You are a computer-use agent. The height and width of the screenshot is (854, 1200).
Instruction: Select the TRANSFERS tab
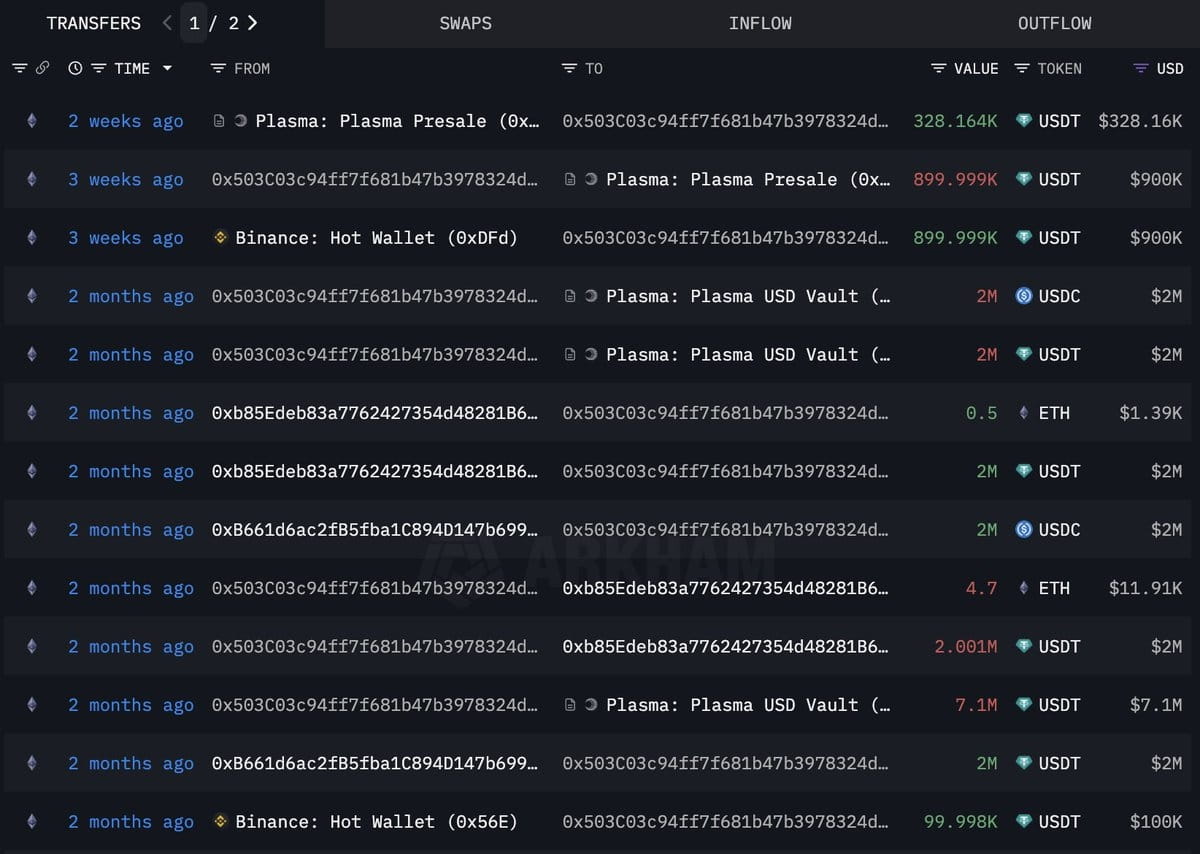tap(93, 23)
